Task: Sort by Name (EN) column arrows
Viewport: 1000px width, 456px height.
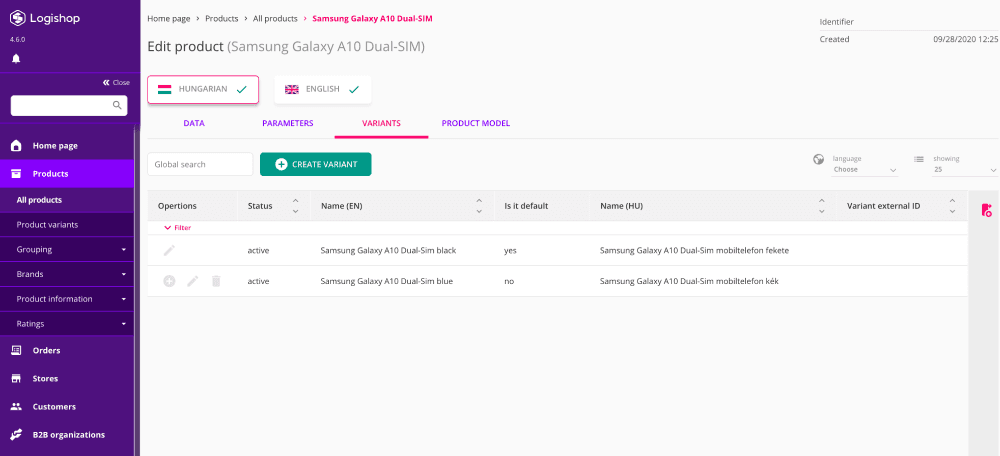Action: [x=479, y=206]
